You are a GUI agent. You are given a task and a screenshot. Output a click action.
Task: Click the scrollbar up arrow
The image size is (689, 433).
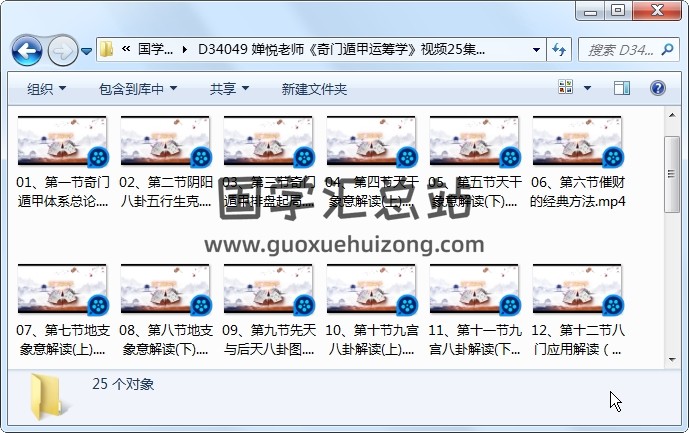[x=672, y=115]
